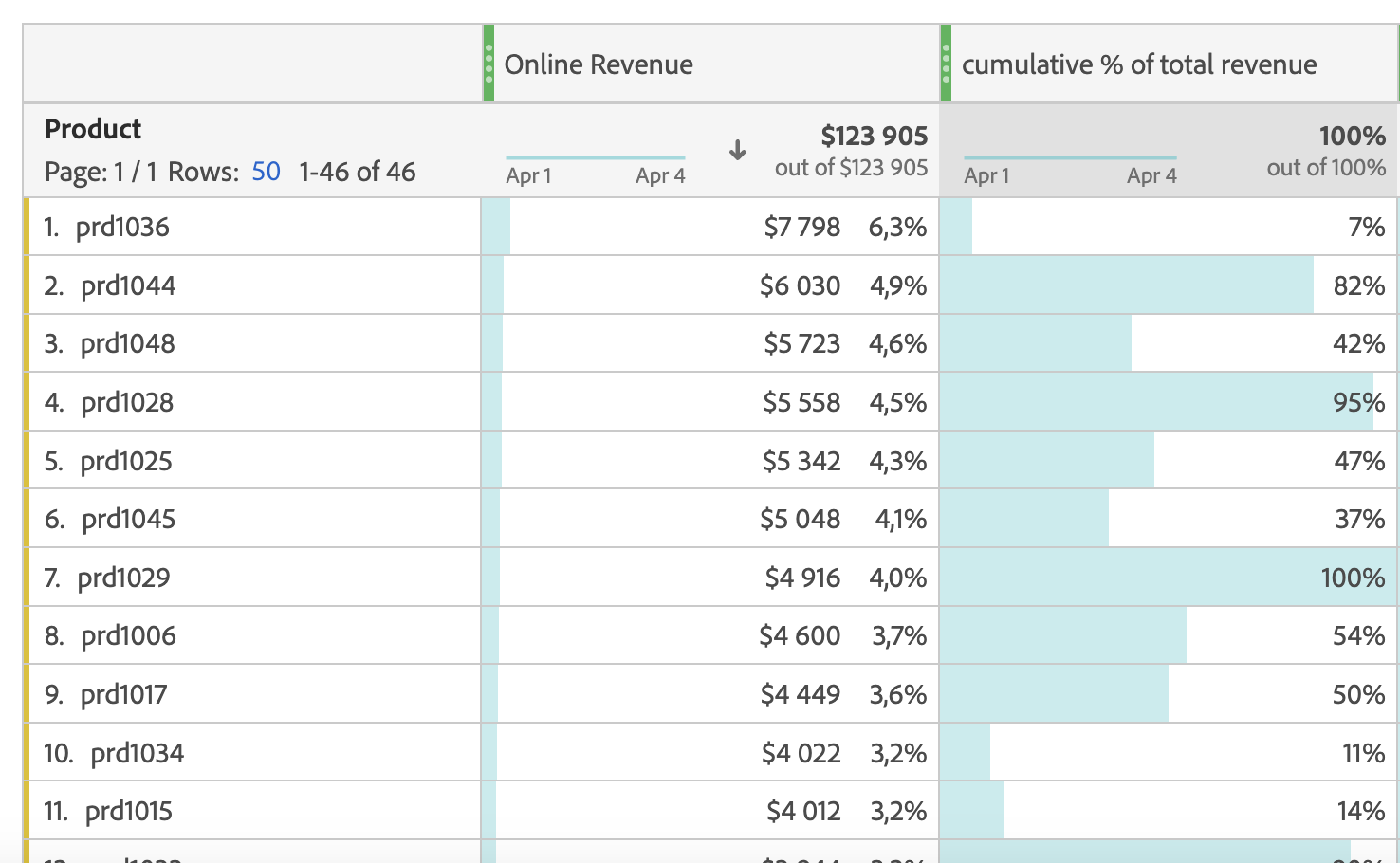Viewport: 1400px width, 863px height.
Task: Click the 100% cumulative cell for prd1029
Action: click(x=1169, y=578)
